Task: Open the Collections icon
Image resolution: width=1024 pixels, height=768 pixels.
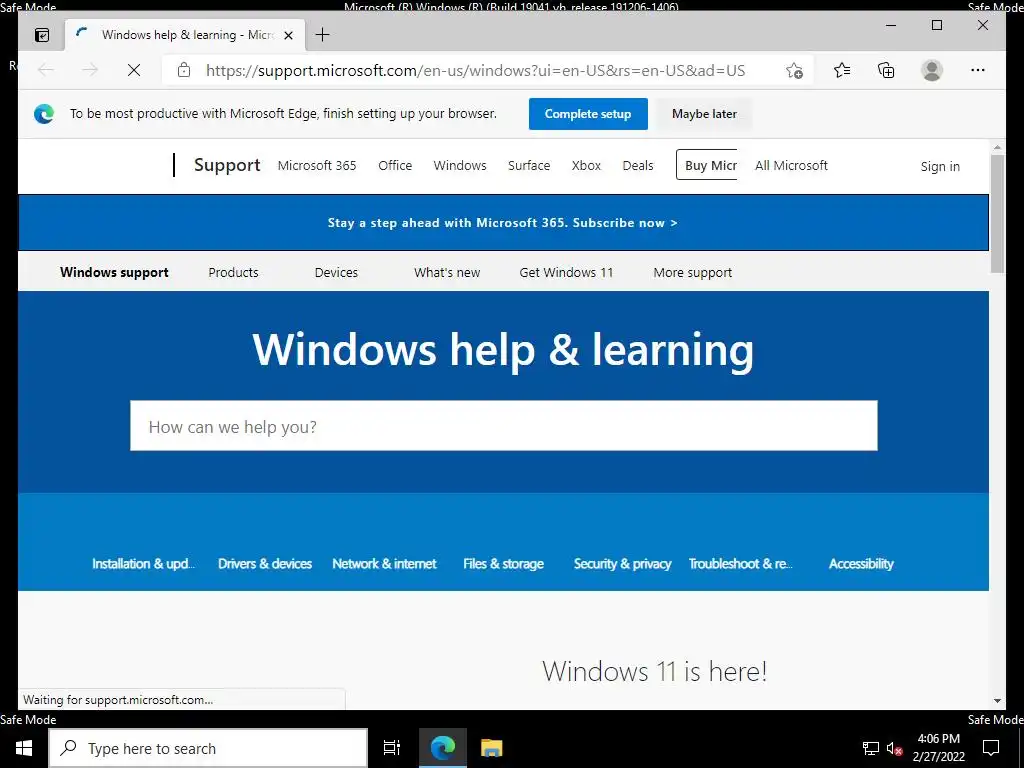Action: coord(886,70)
